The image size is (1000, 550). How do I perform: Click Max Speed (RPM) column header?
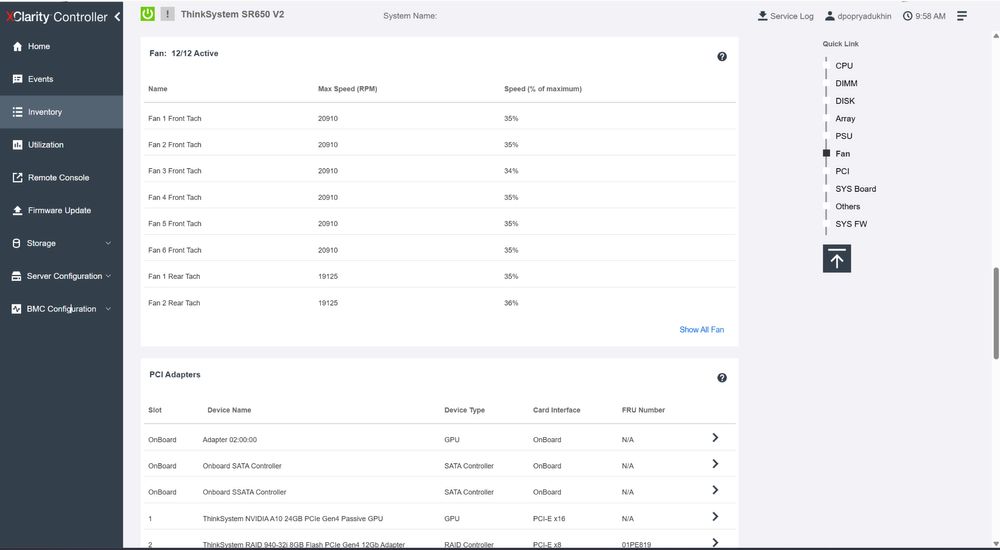(x=348, y=89)
